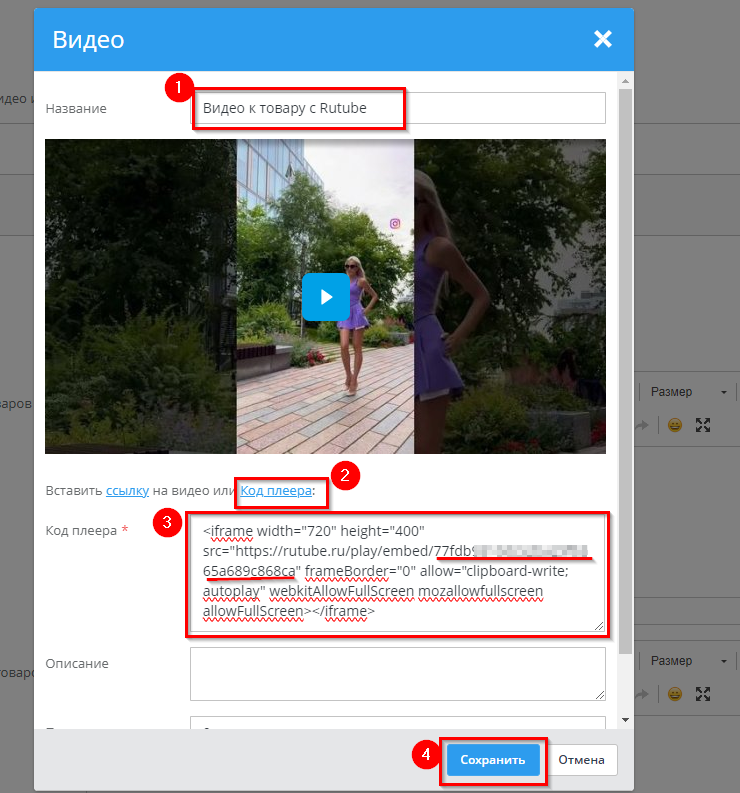740x793 pixels.
Task: Click the redo arrow in the lower toolbar
Action: 643,694
